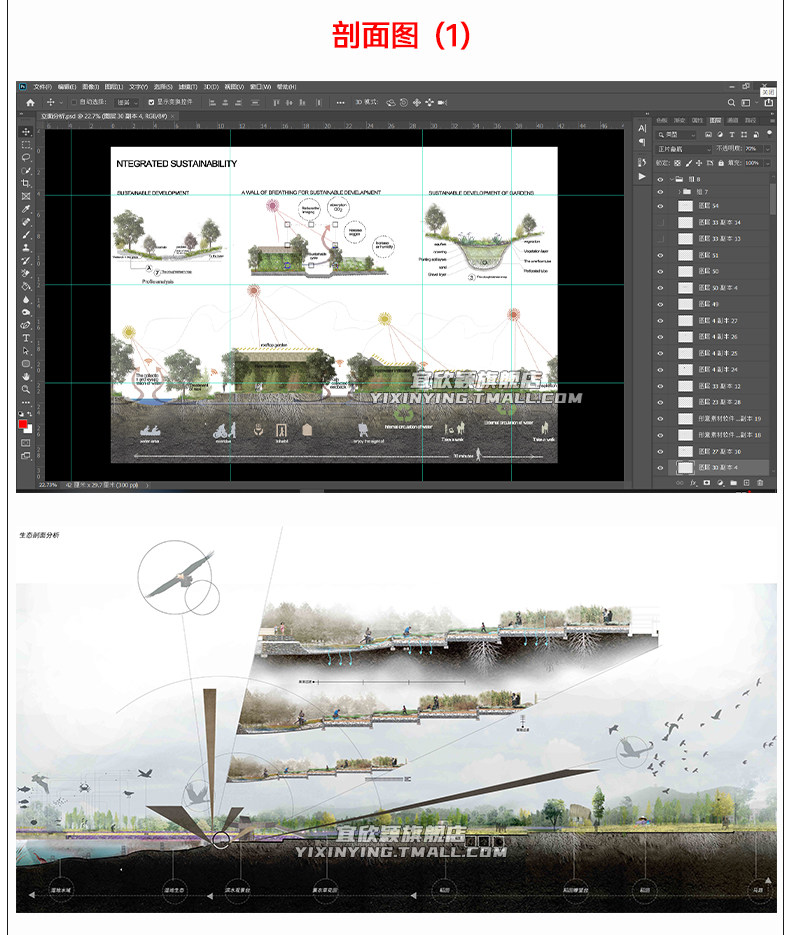Viewport: 790px width, 935px height.
Task: Click the Create new group folder icon
Action: tap(733, 483)
